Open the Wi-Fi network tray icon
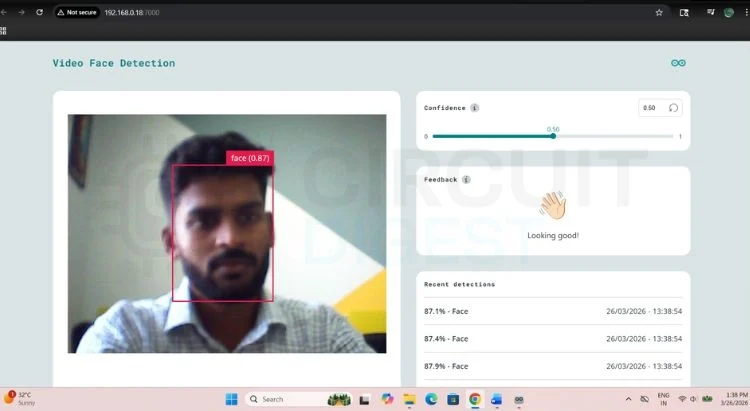This screenshot has height=411, width=750. [683, 399]
